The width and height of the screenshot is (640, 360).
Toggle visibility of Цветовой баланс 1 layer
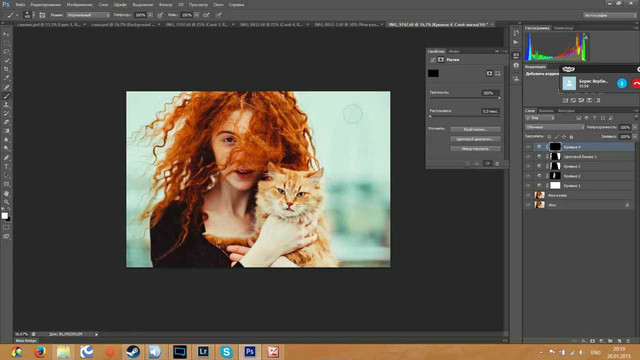(528, 157)
